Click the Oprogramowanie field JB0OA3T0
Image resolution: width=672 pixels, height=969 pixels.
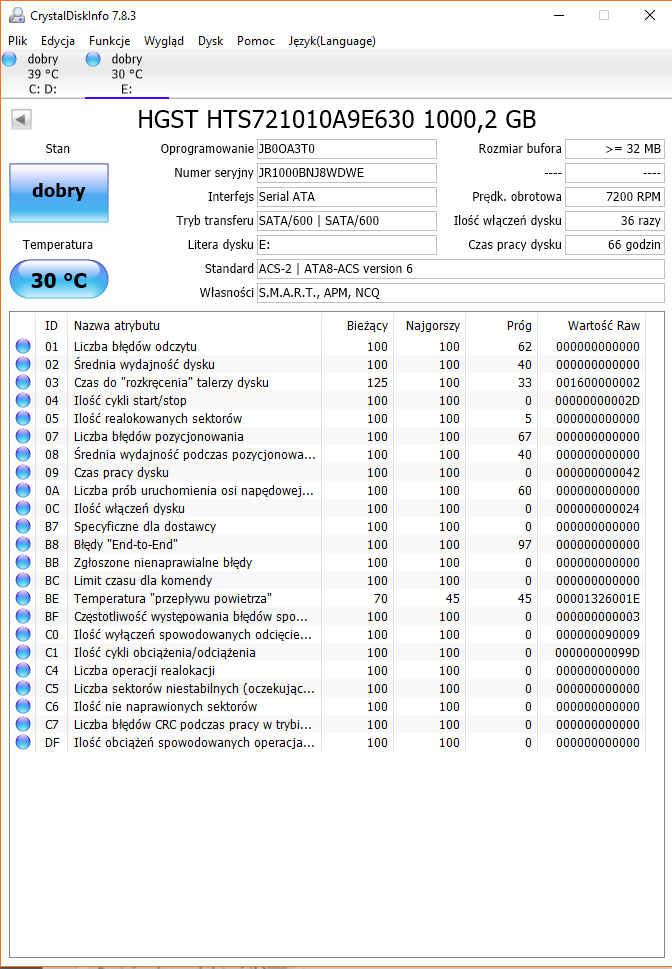tap(347, 149)
